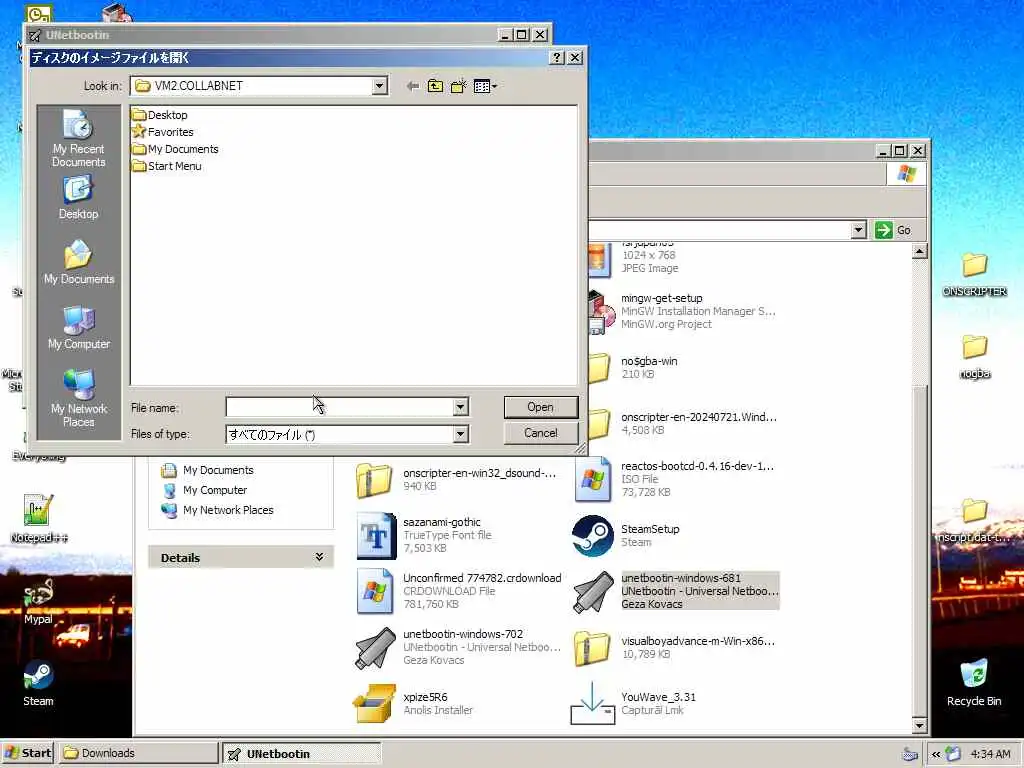Select SteamSetup installer icon

(x=593, y=536)
